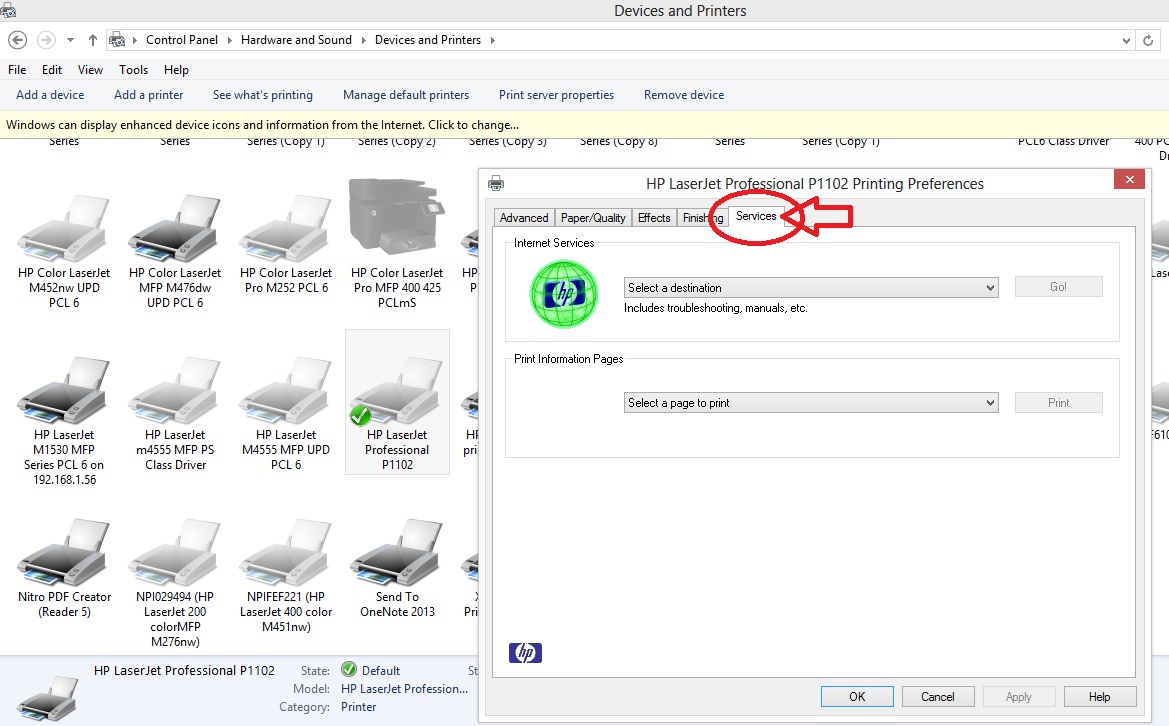Screen dimensions: 1169x726
Task: Click the Apply button
Action: tap(1018, 696)
